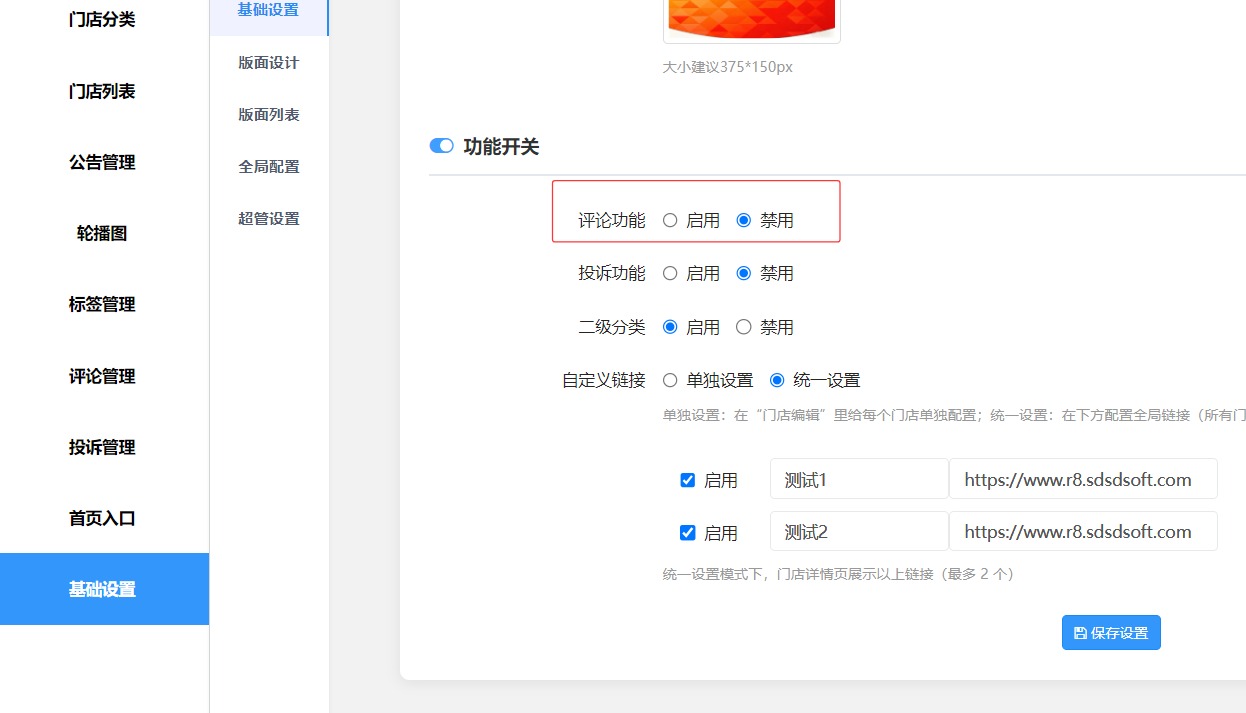
Task: Focus the URL field next to 测试2
Action: pos(1083,531)
